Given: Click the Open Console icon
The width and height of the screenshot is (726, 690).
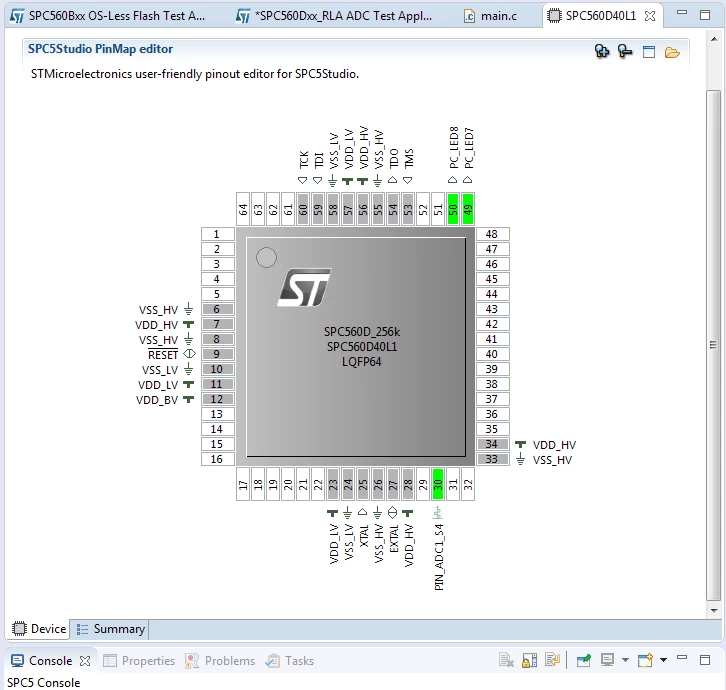Looking at the screenshot, I should [x=645, y=660].
